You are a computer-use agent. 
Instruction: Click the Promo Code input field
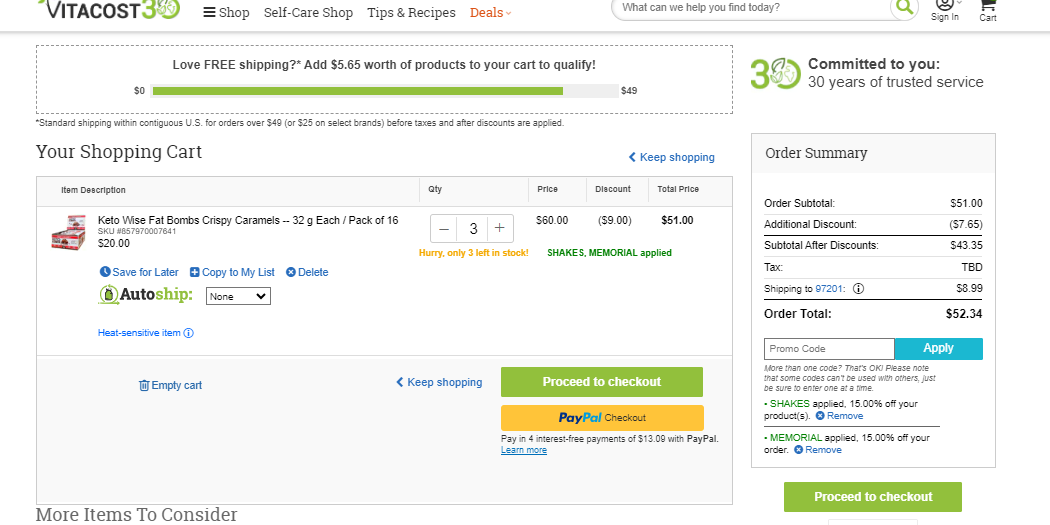[x=829, y=349]
